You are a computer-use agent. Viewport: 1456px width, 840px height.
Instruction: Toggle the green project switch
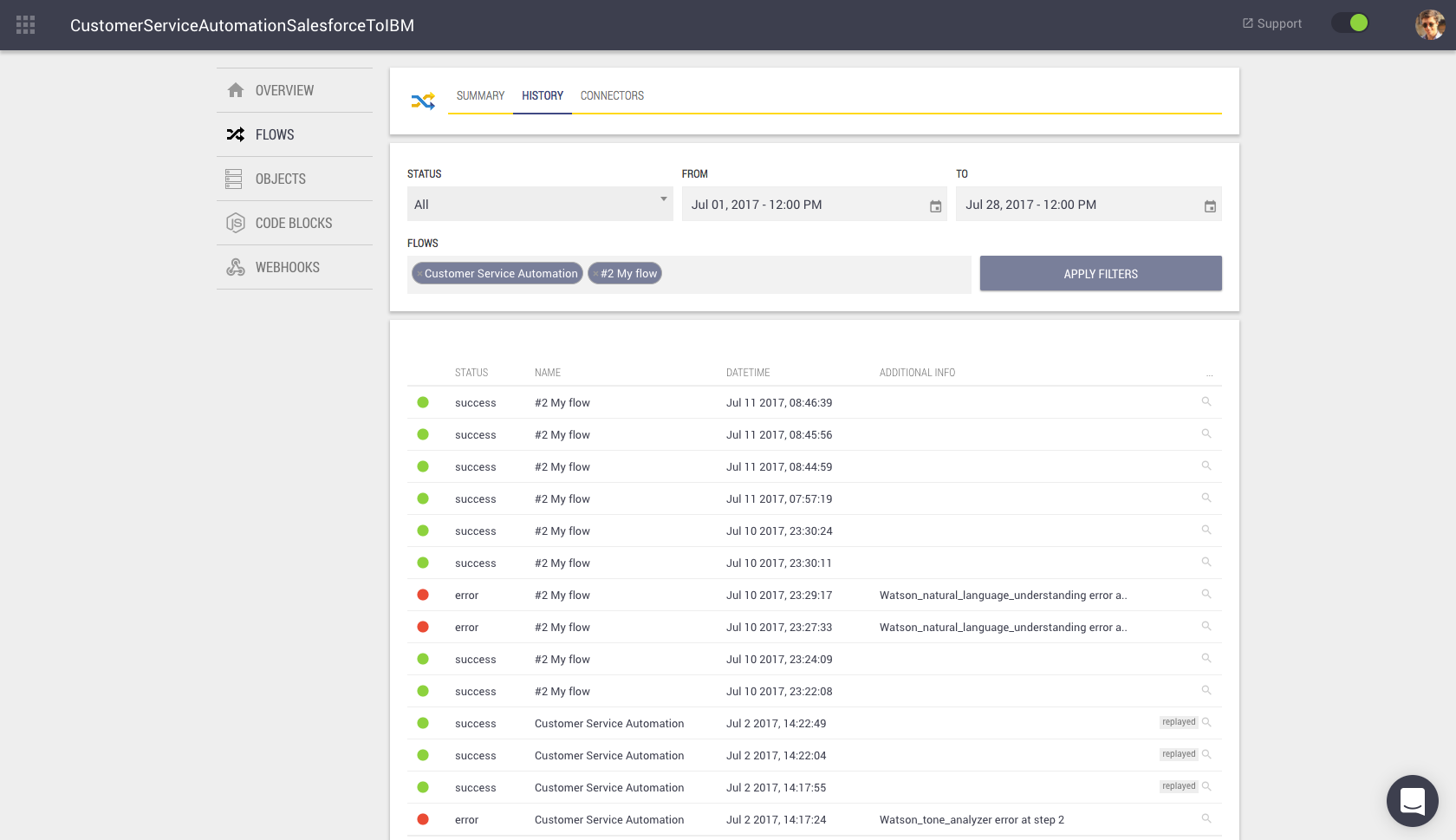[x=1350, y=23]
